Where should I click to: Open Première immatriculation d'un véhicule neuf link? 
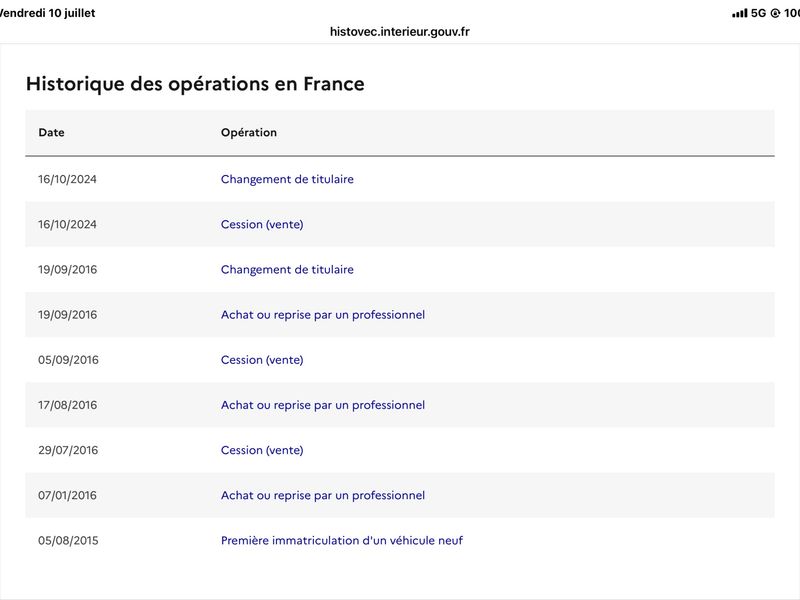342,540
